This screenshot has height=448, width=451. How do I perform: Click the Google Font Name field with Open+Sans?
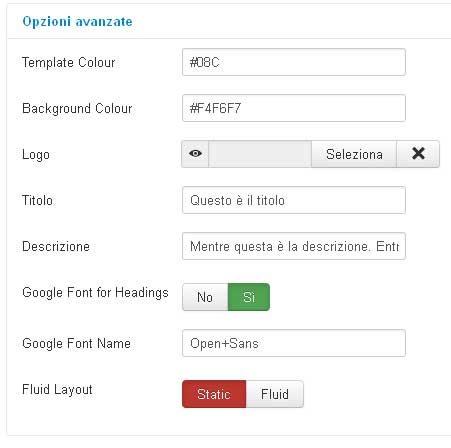pyautogui.click(x=294, y=343)
